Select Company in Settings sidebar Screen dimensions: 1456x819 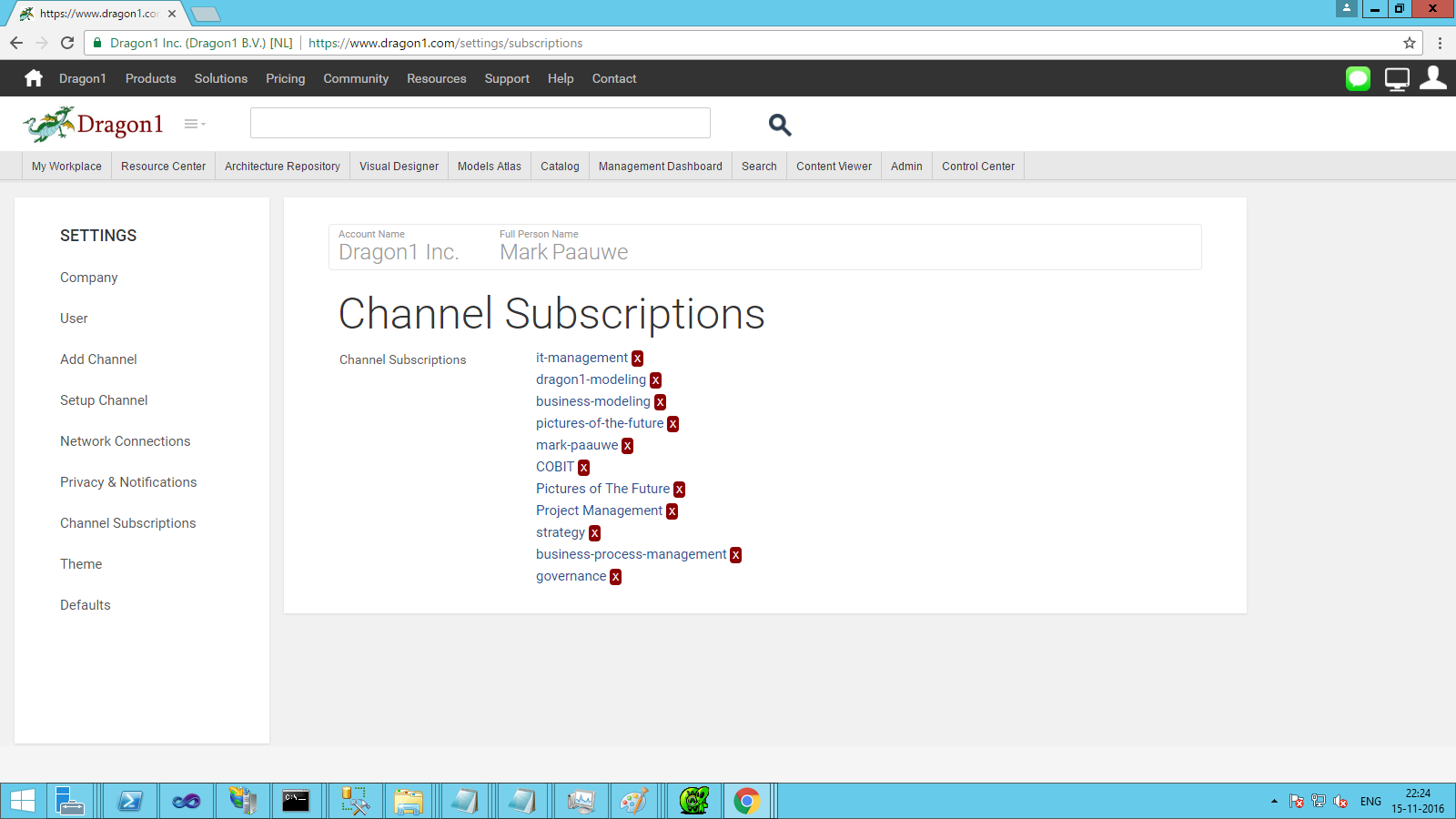(89, 278)
